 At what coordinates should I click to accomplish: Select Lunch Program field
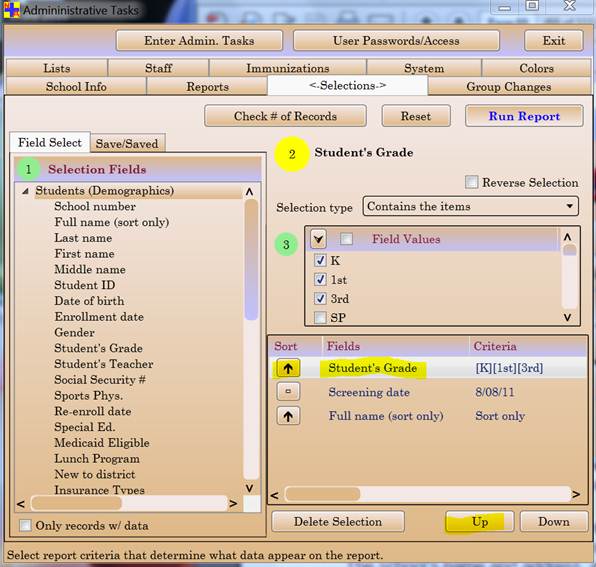(97, 459)
